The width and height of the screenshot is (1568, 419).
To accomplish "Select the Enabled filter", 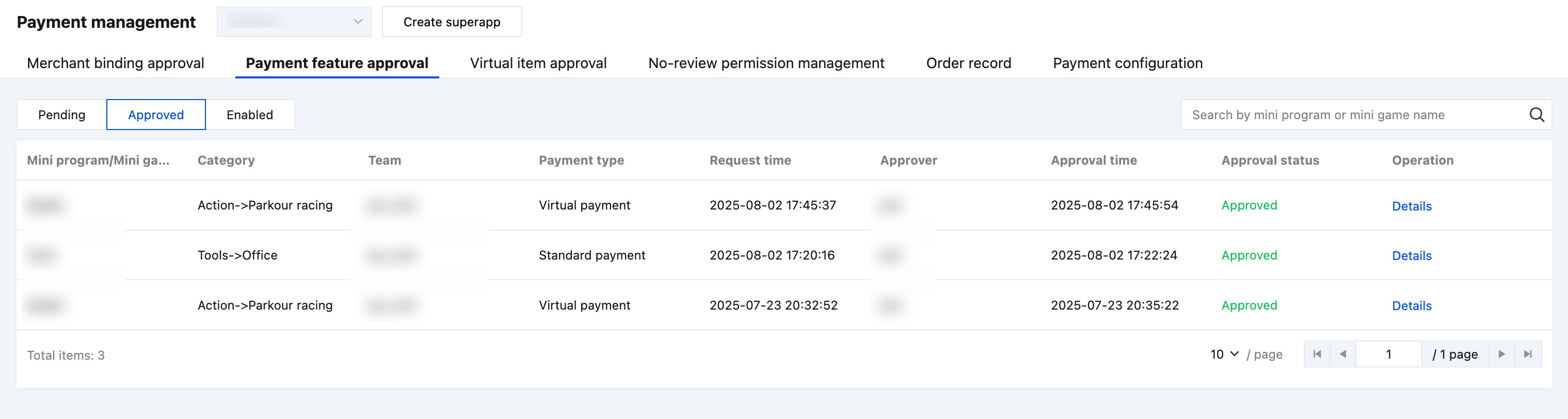I will tap(250, 115).
